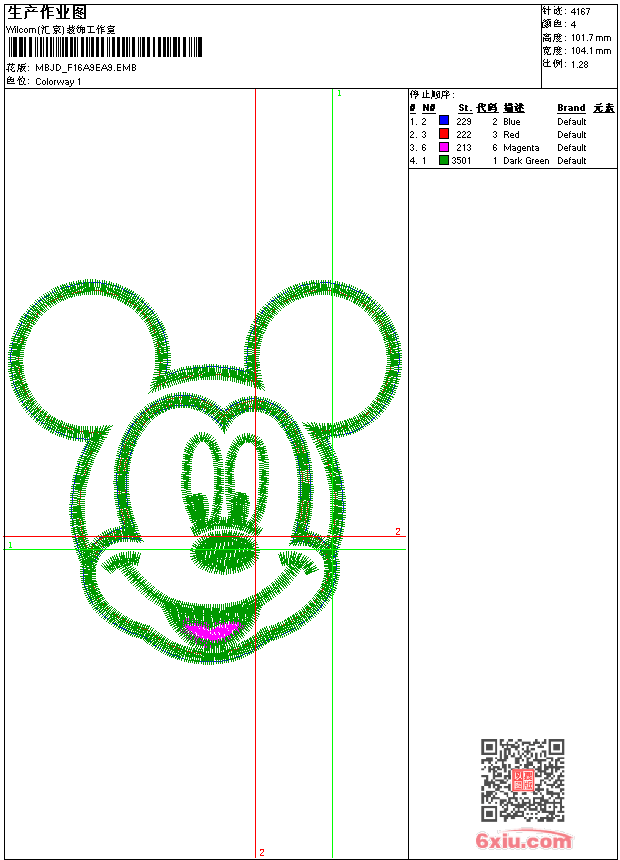Click the '描述' description column header
Image resolution: width=620 pixels, height=860 pixels.
514,108
